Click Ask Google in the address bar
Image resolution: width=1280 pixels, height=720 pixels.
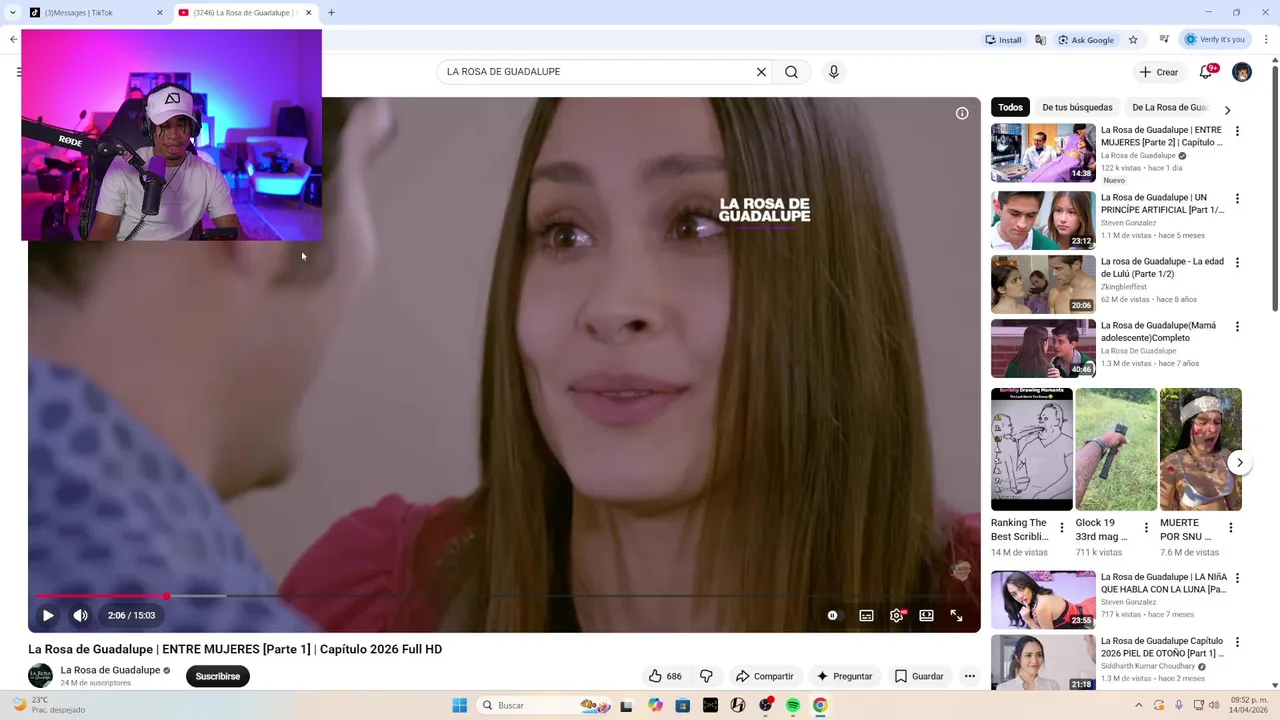[x=1086, y=40]
